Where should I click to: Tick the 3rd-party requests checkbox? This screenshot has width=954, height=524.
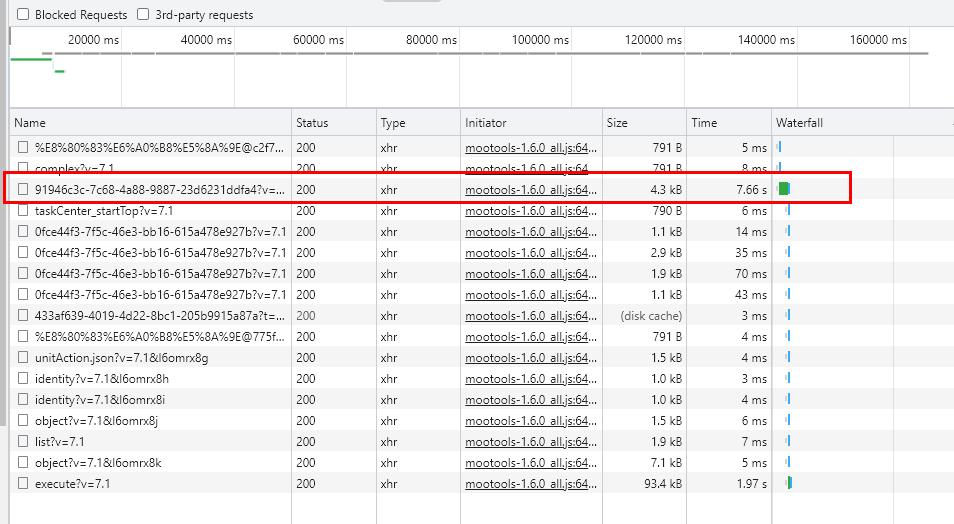click(x=143, y=15)
